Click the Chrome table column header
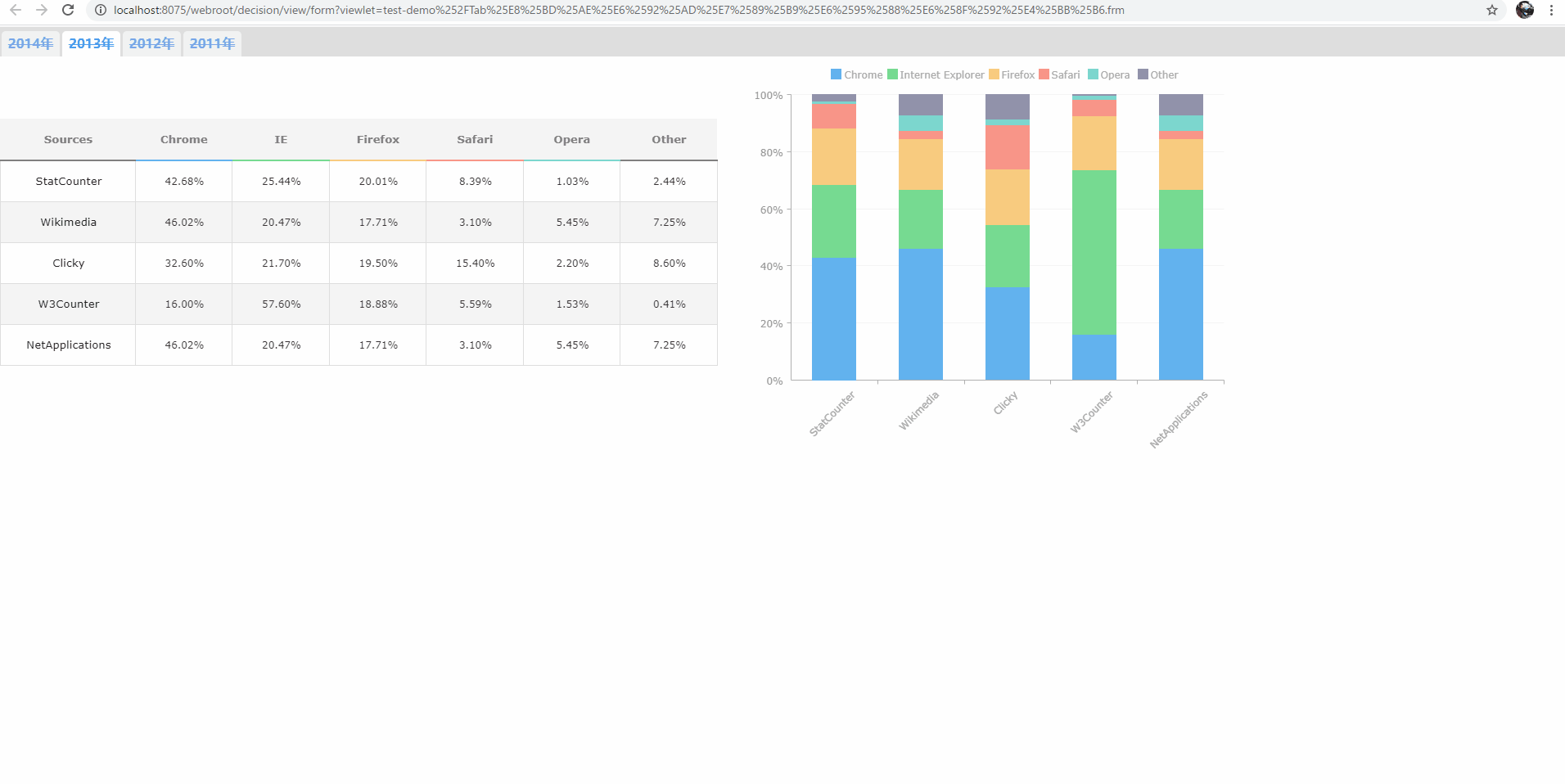This screenshot has width=1565, height=784. [x=184, y=140]
